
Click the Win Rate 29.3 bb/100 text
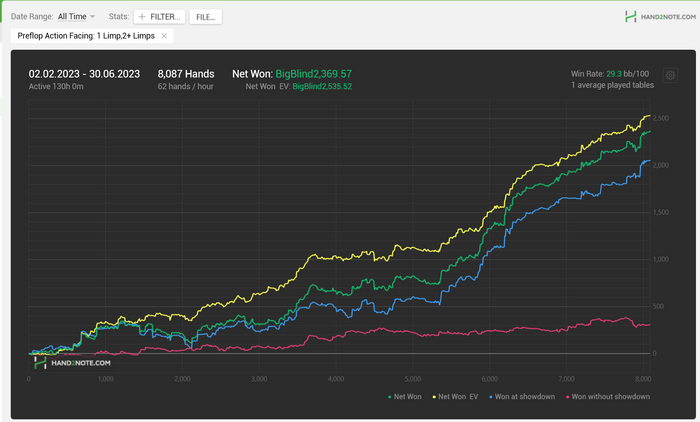click(x=610, y=74)
